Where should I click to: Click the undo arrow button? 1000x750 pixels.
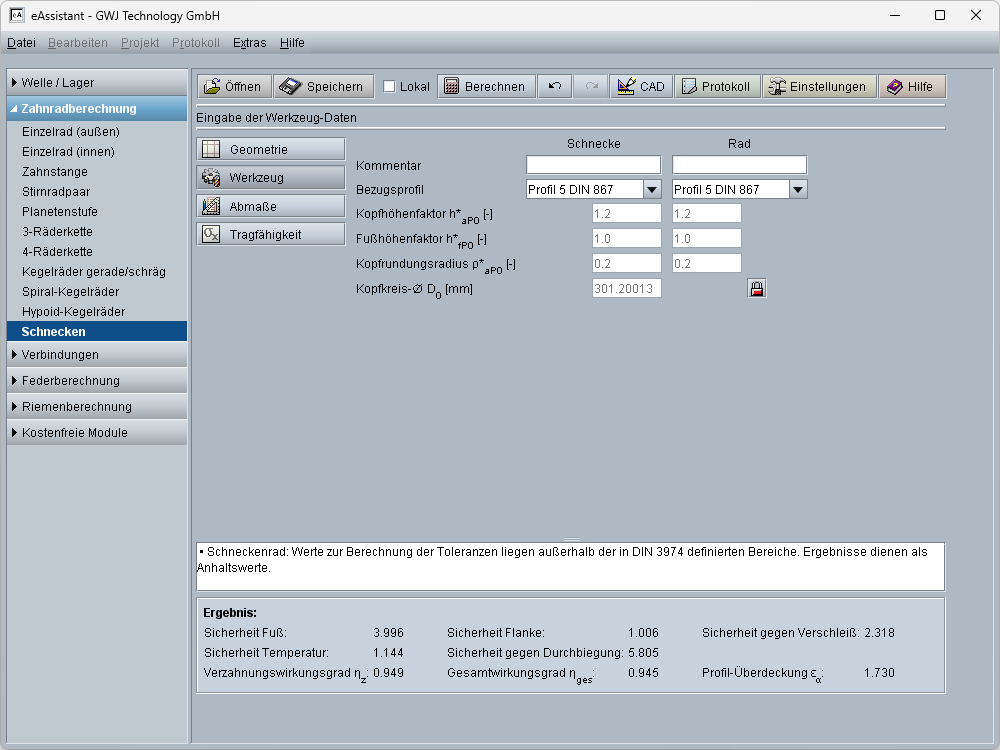(554, 87)
